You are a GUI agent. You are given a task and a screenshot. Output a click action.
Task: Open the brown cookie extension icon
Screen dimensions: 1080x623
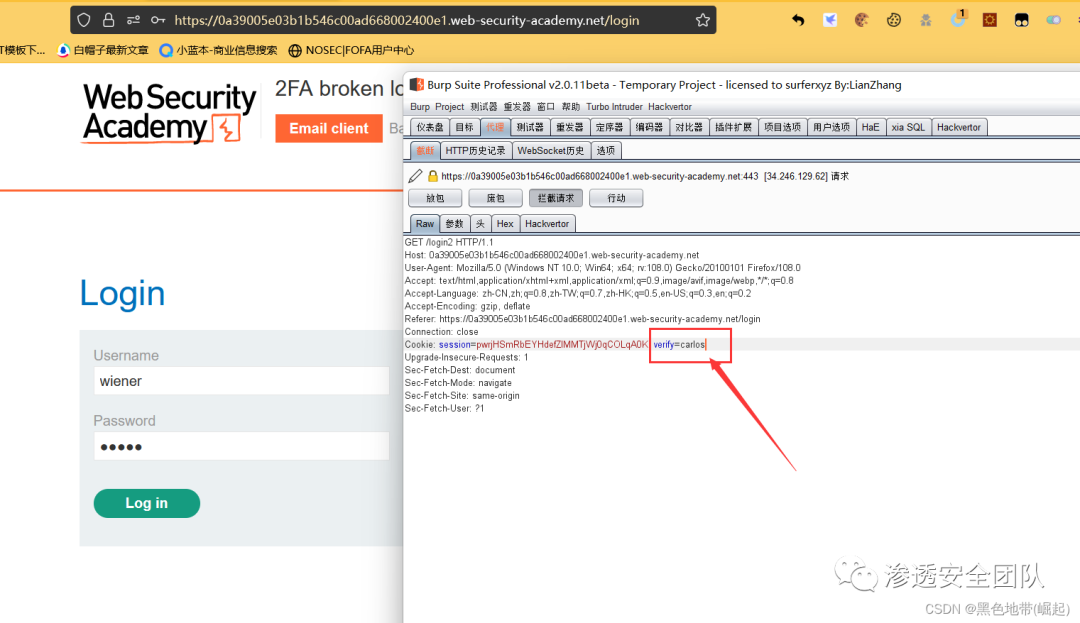coord(861,20)
